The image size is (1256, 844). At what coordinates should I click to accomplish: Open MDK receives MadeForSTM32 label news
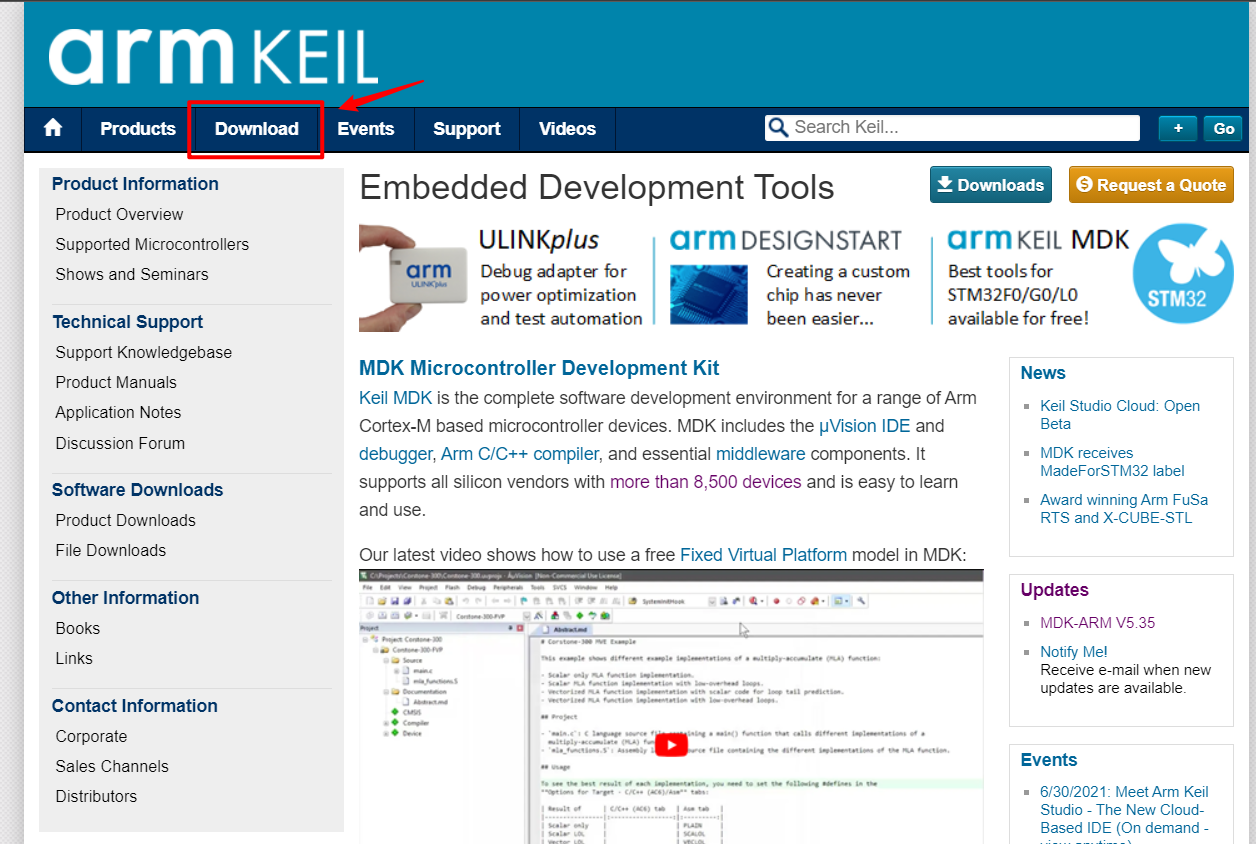tap(1112, 462)
